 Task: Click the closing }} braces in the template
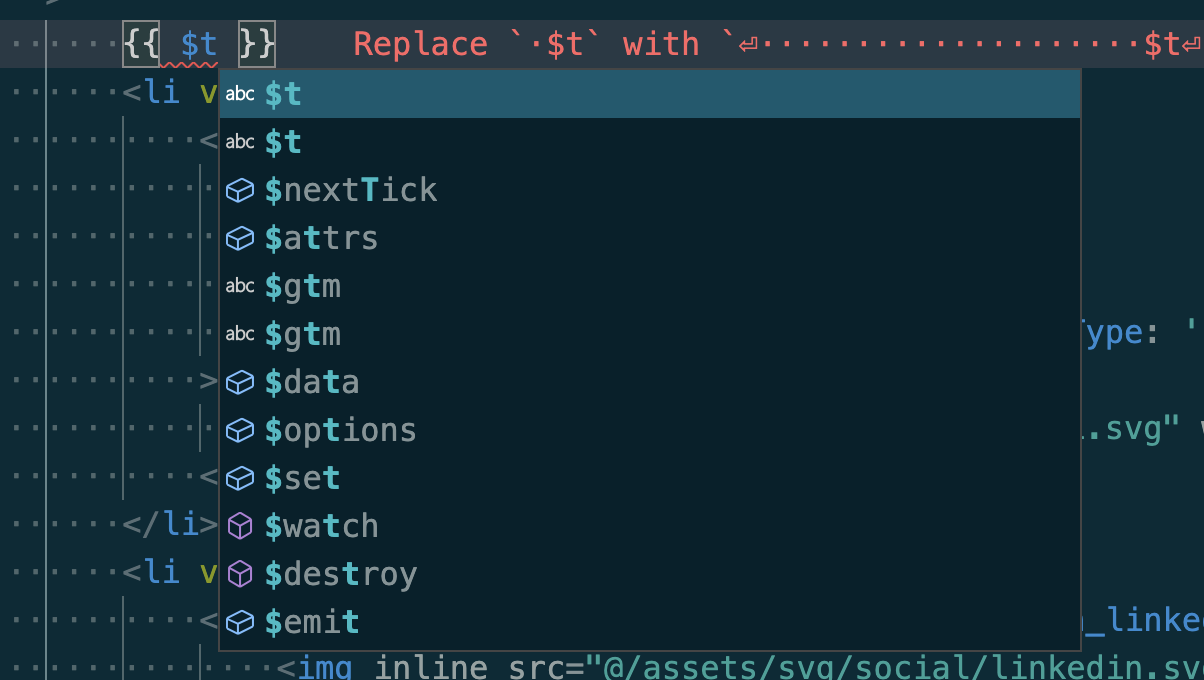click(x=256, y=44)
